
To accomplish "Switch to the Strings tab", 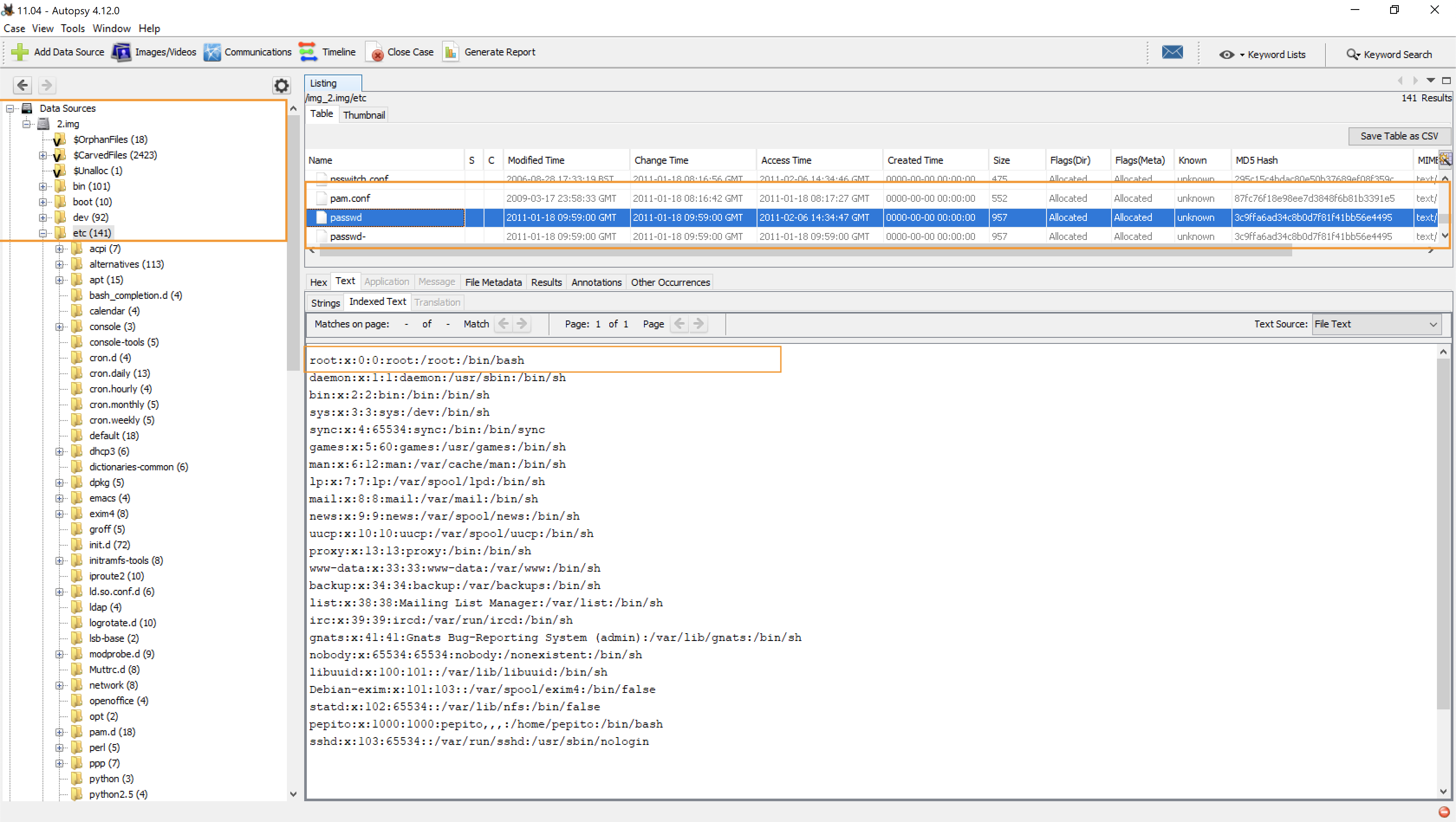I will click(x=325, y=303).
